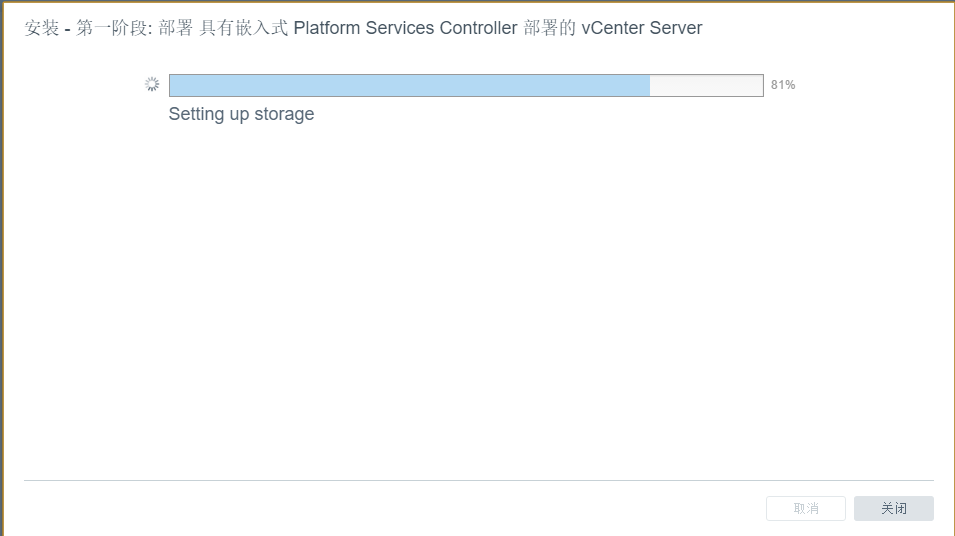Click the 安装 text in dialog title
The height and width of the screenshot is (536, 955).
click(x=42, y=28)
